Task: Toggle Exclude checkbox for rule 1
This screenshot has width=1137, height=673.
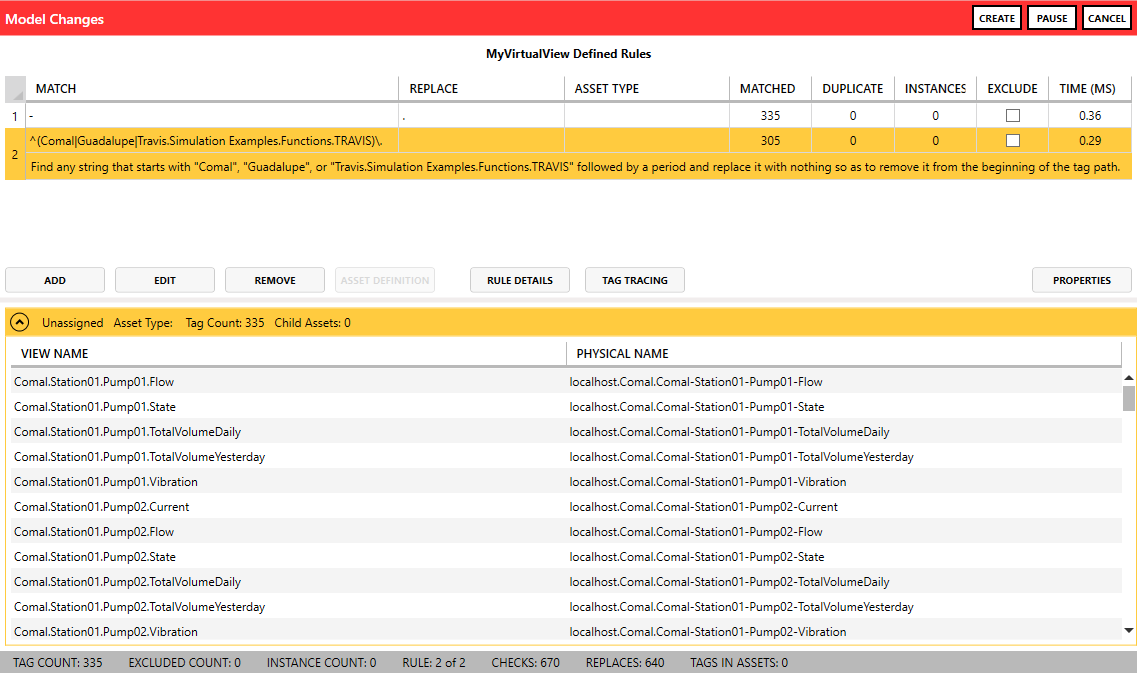Action: pos(1012,115)
